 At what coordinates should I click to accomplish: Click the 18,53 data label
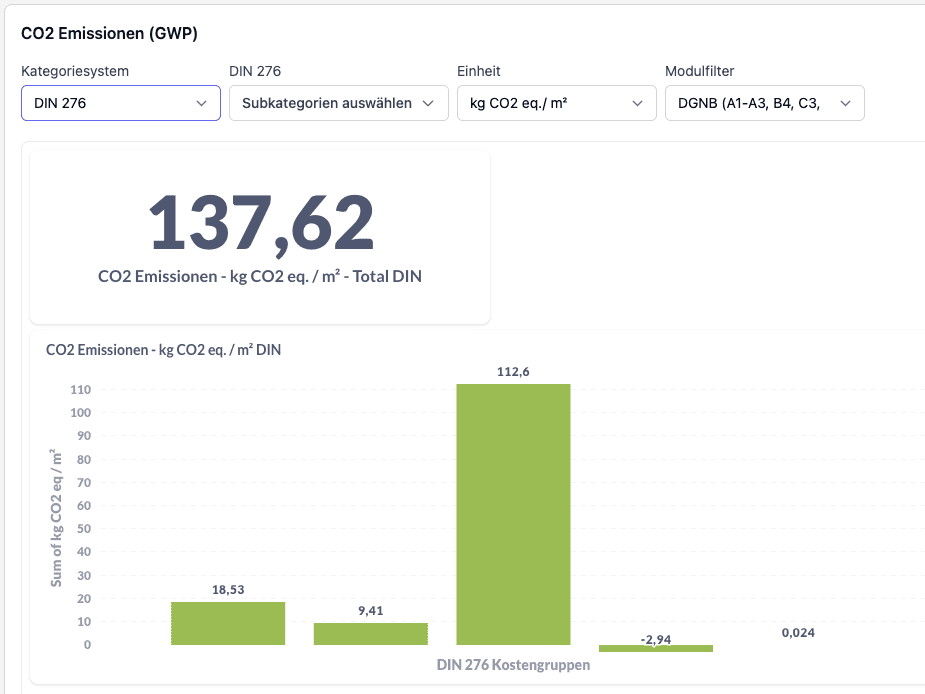[x=228, y=590]
